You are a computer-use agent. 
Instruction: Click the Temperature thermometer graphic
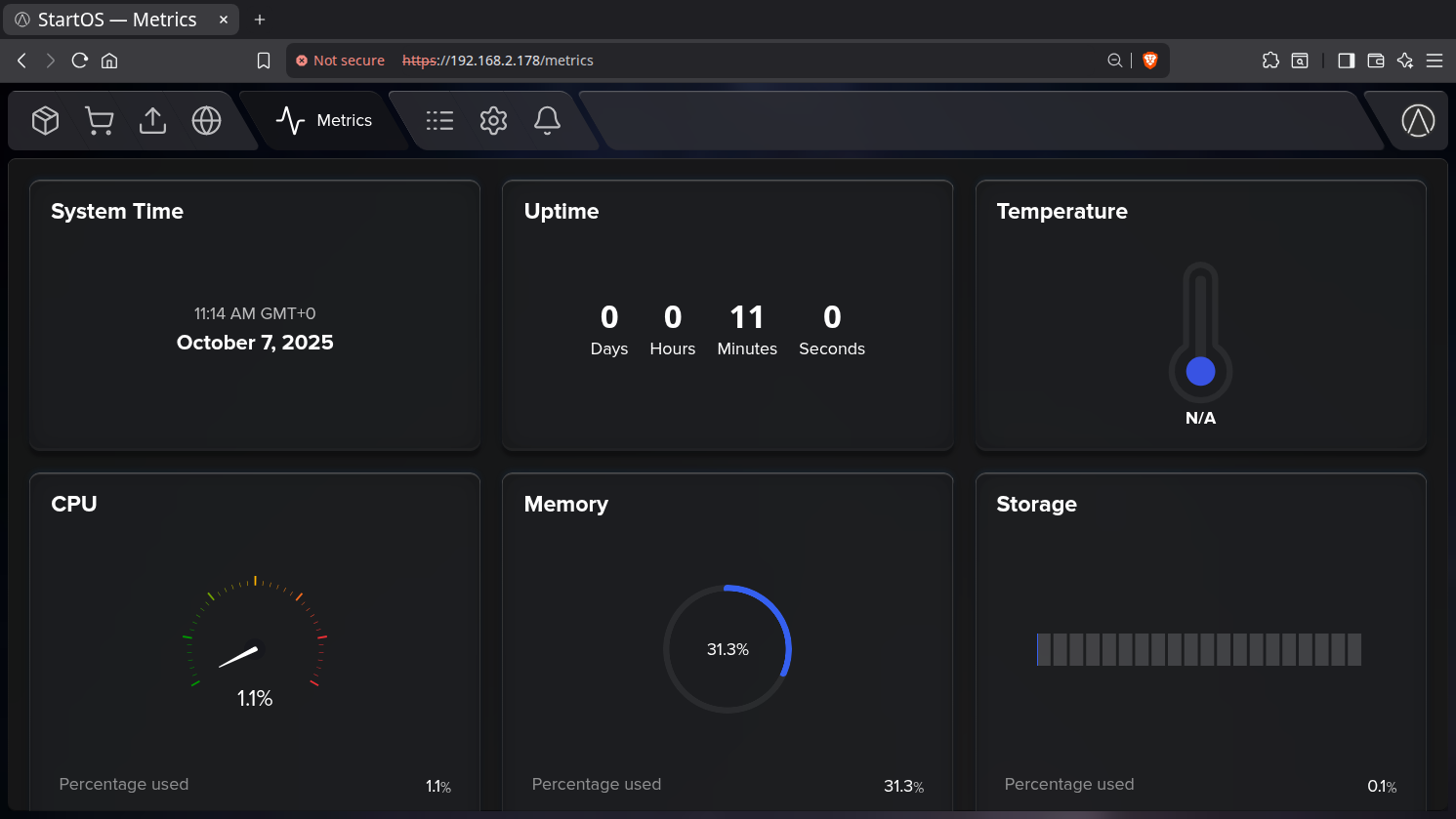(x=1200, y=333)
